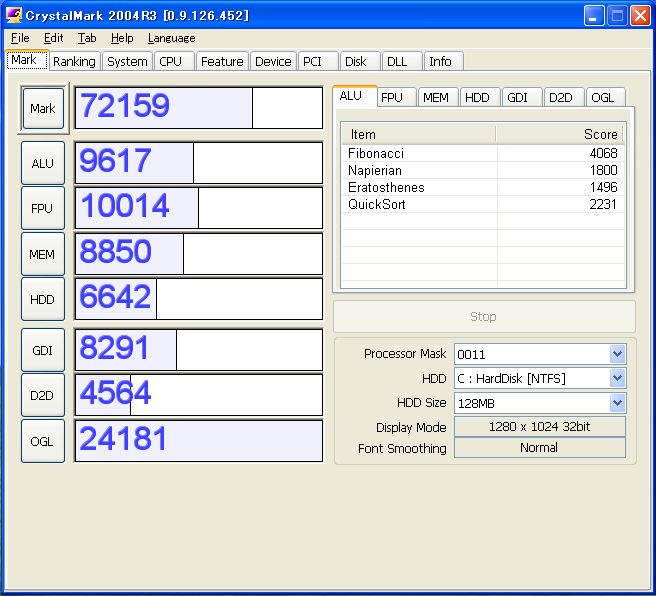Click the HDD score value 6642
Image resolution: width=656 pixels, height=596 pixels.
(x=115, y=297)
